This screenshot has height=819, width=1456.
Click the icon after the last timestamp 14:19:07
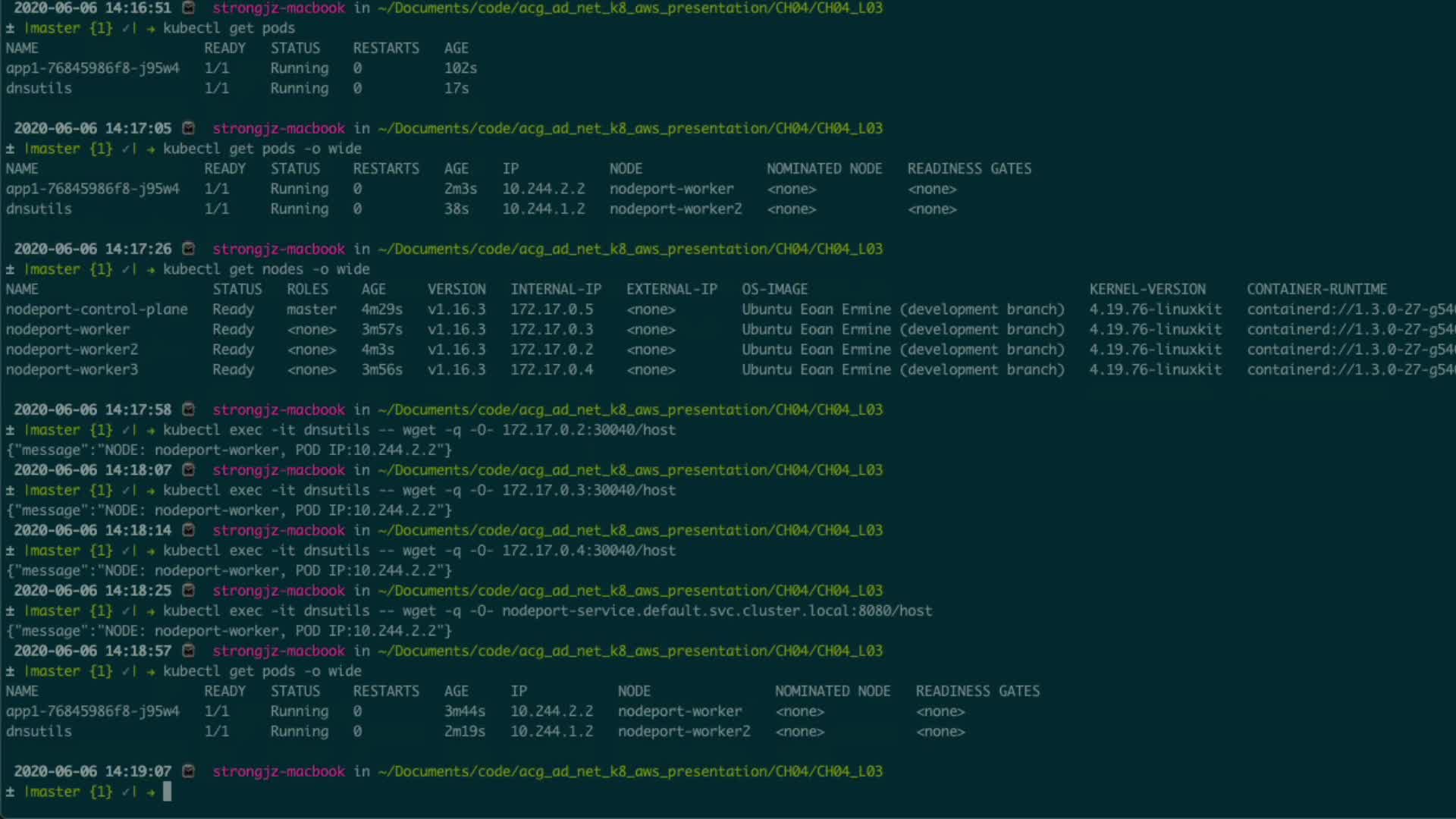pyautogui.click(x=189, y=771)
